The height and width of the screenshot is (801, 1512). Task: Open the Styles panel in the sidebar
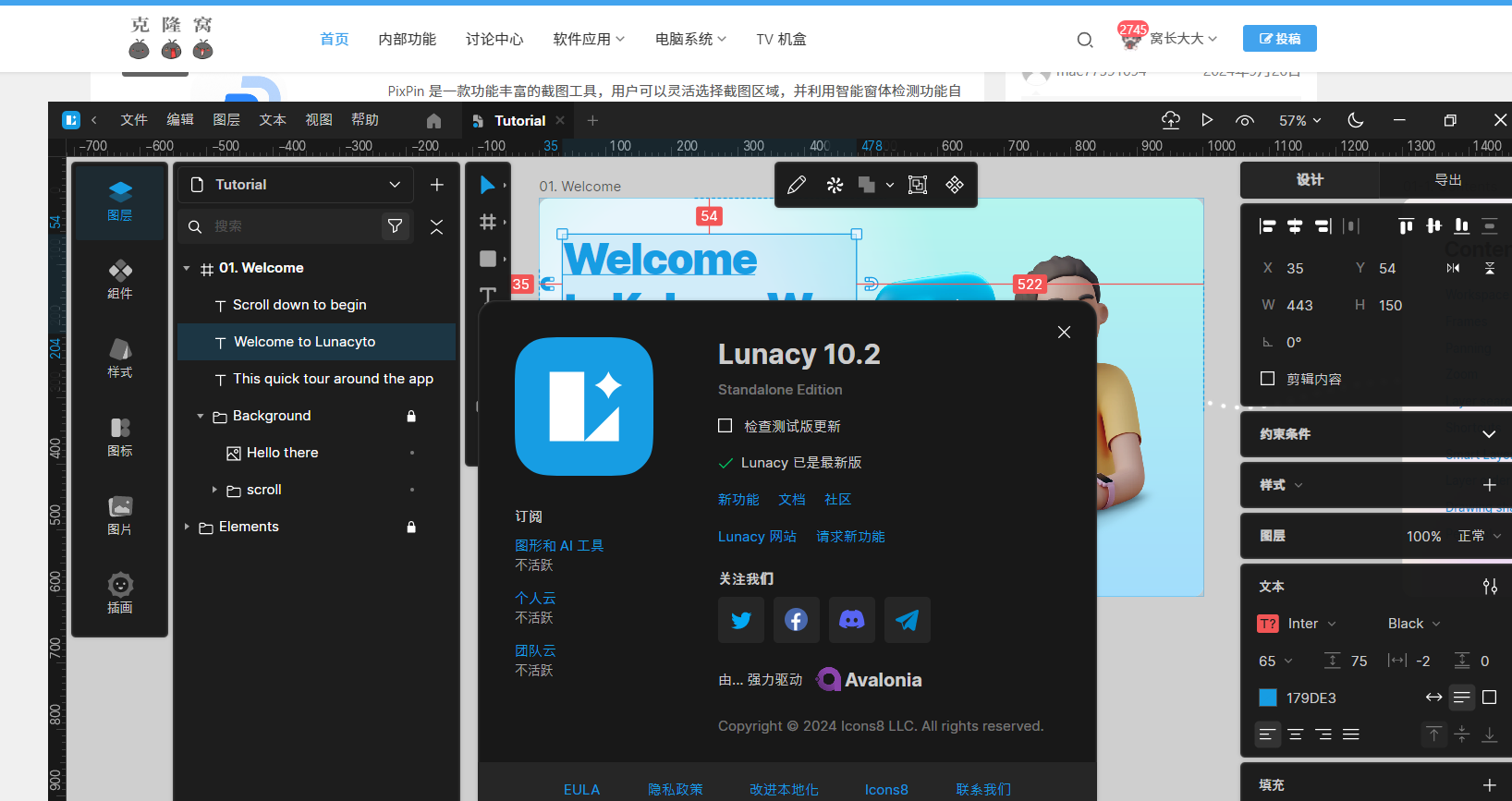tap(120, 358)
